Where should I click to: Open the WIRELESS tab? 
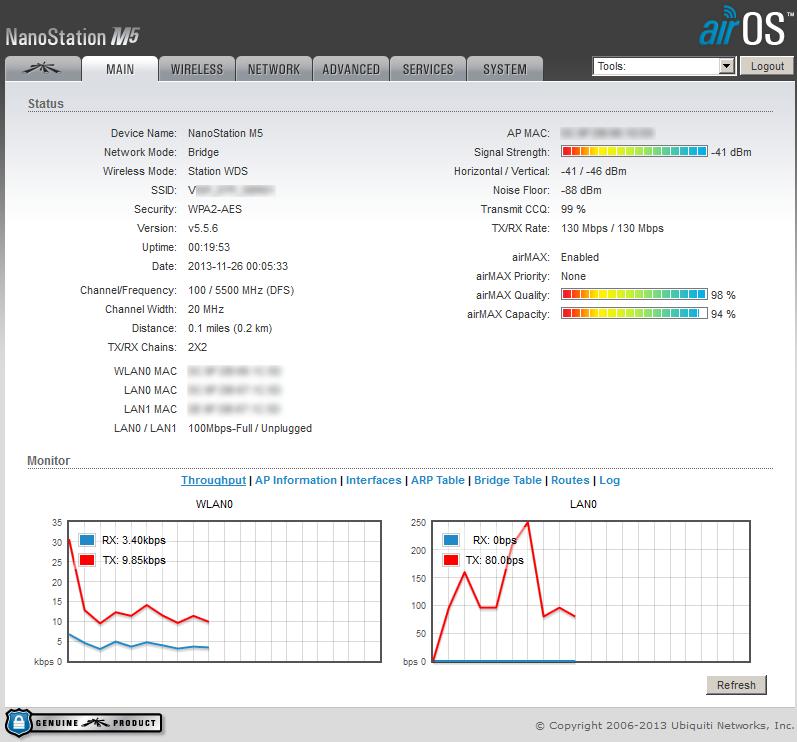click(x=197, y=69)
